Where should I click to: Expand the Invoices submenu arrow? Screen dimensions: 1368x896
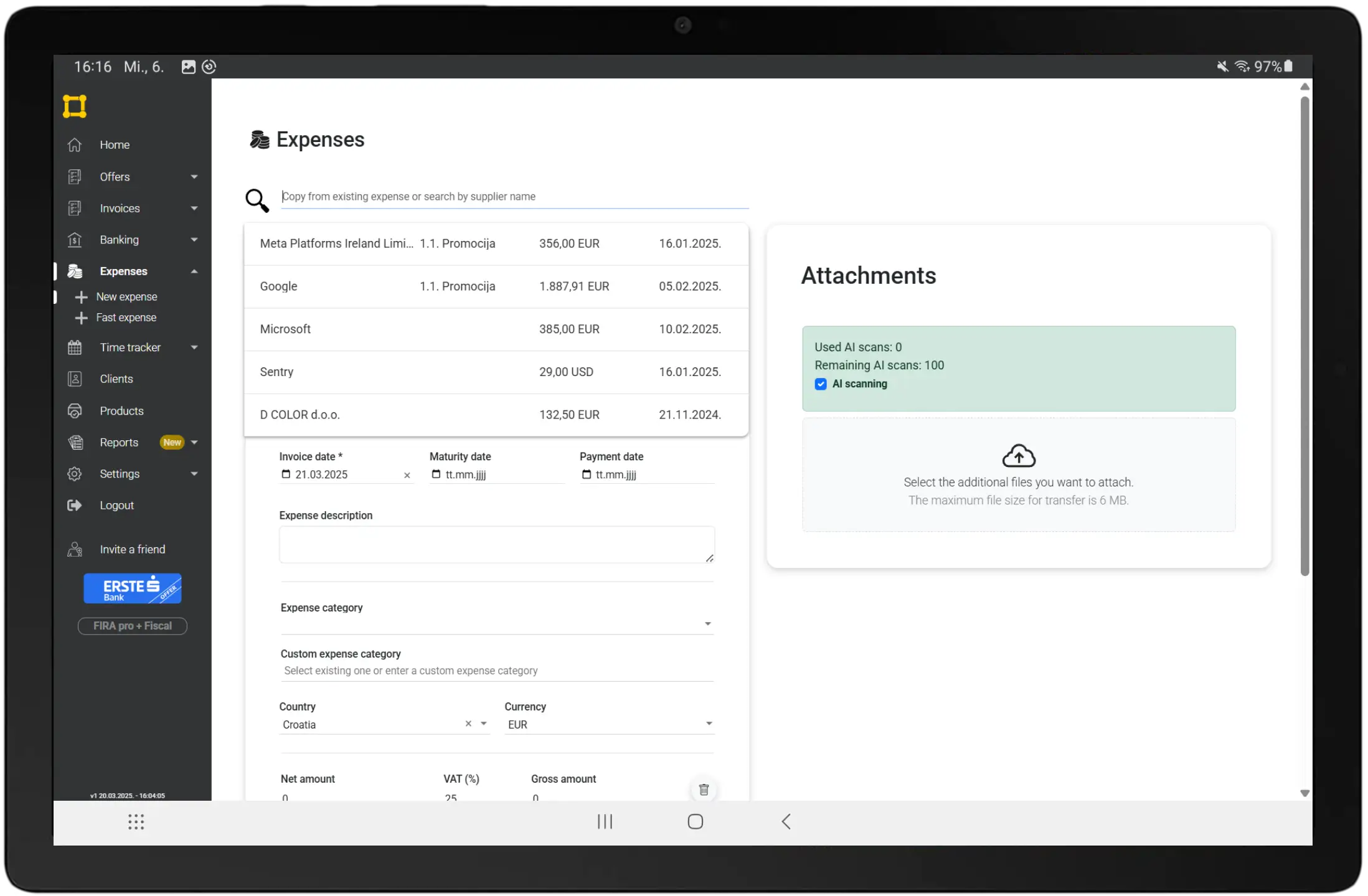click(x=194, y=209)
